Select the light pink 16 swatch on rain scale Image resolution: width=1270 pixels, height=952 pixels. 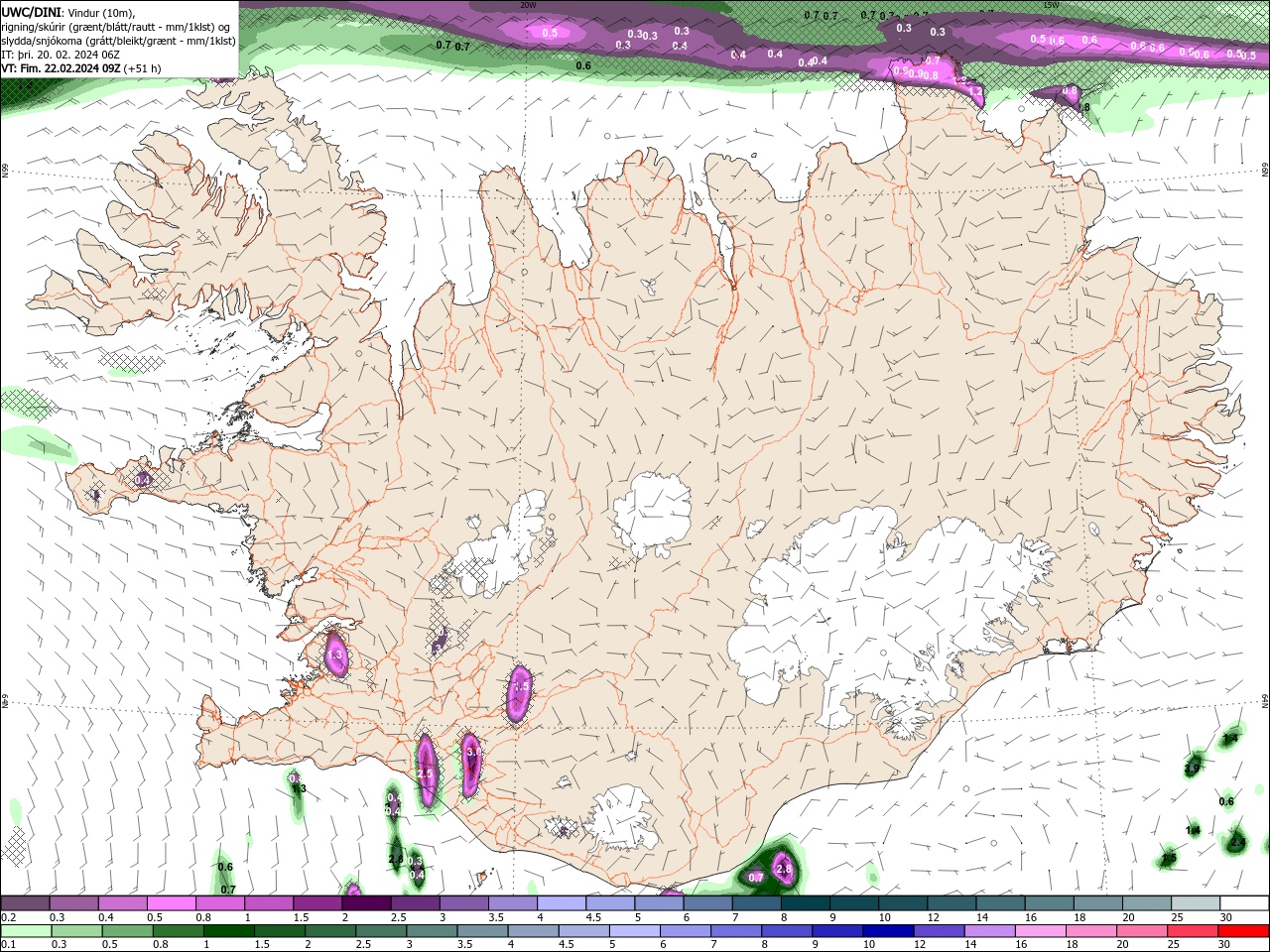pos(1041,931)
